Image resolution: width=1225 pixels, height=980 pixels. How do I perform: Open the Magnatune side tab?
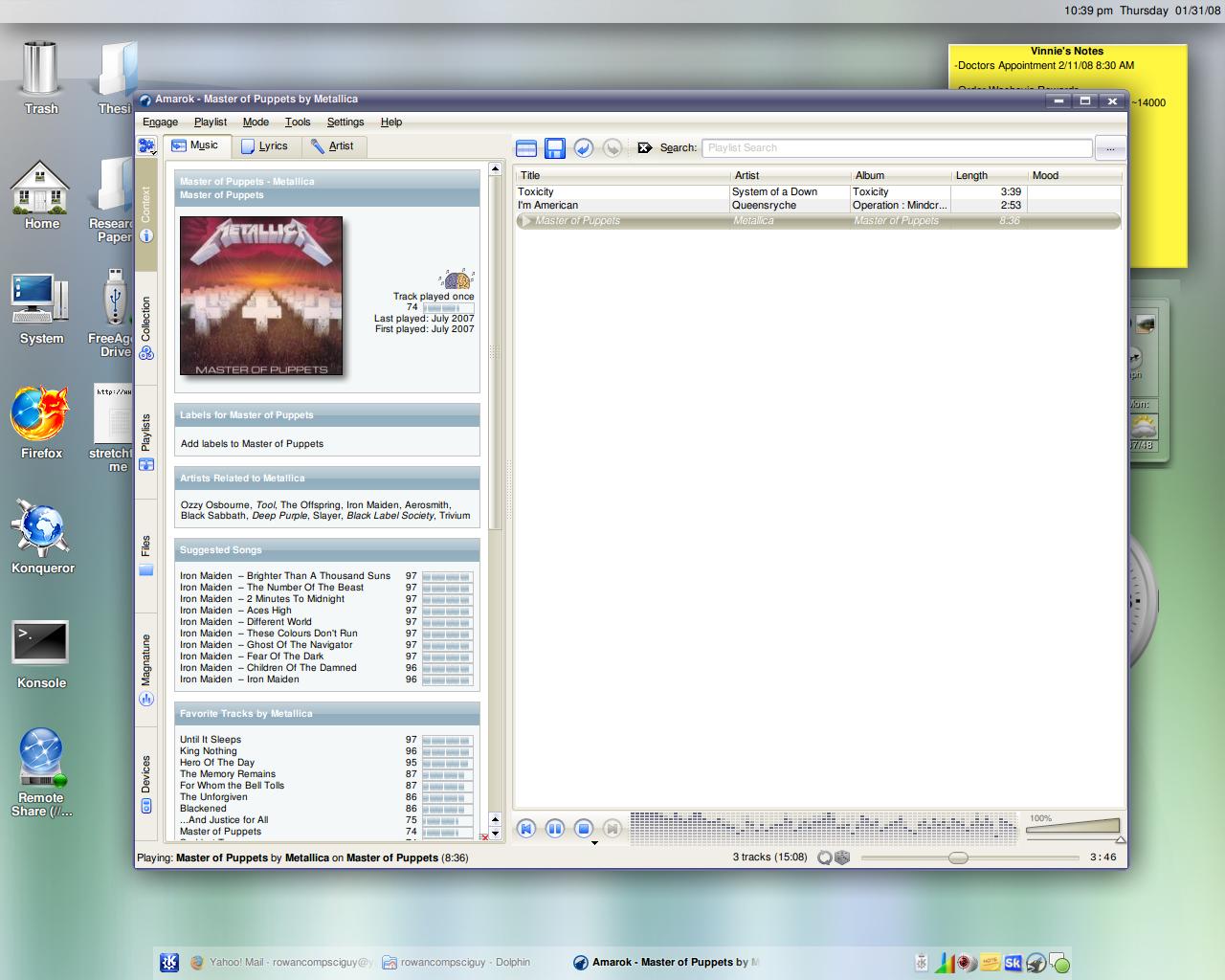(x=146, y=670)
